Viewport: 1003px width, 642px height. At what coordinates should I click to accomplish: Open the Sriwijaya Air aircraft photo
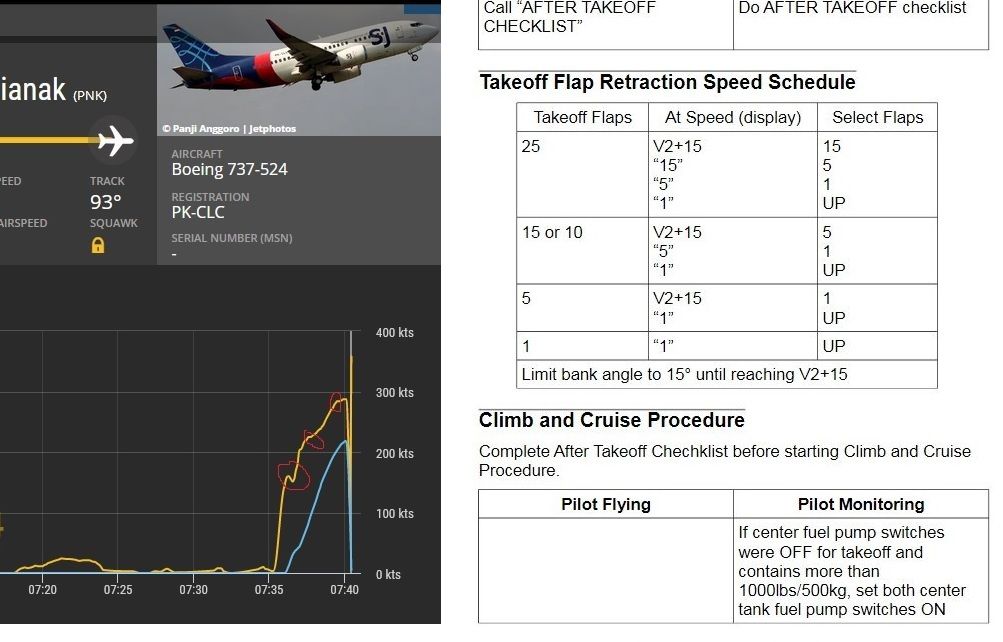[x=299, y=69]
